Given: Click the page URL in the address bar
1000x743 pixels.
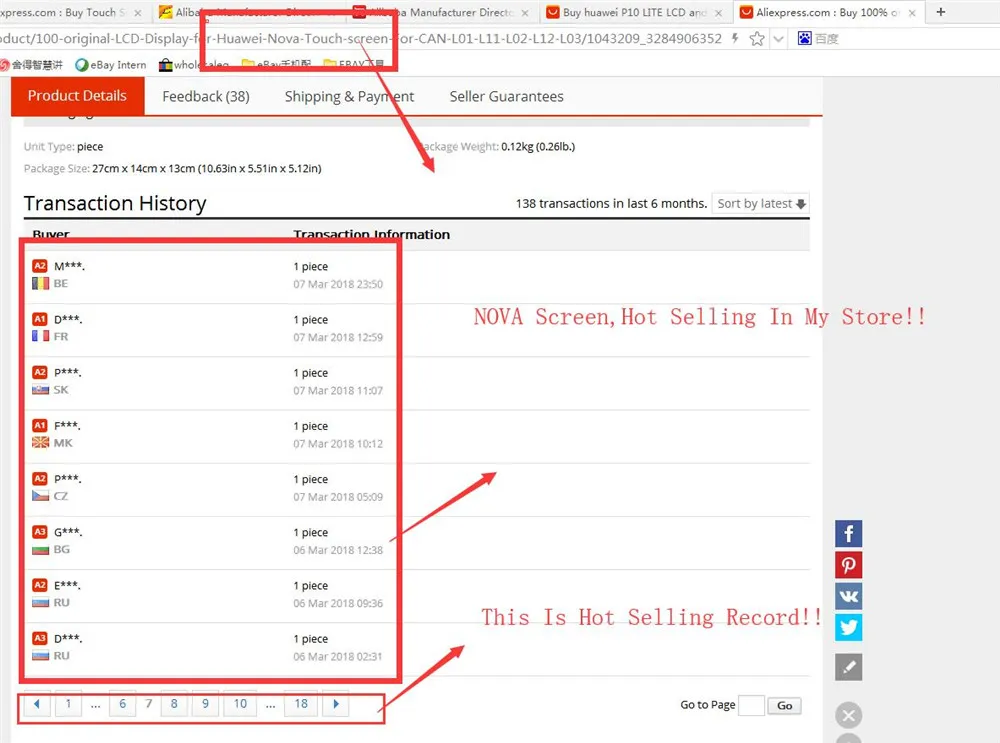Looking at the screenshot, I should coord(361,39).
